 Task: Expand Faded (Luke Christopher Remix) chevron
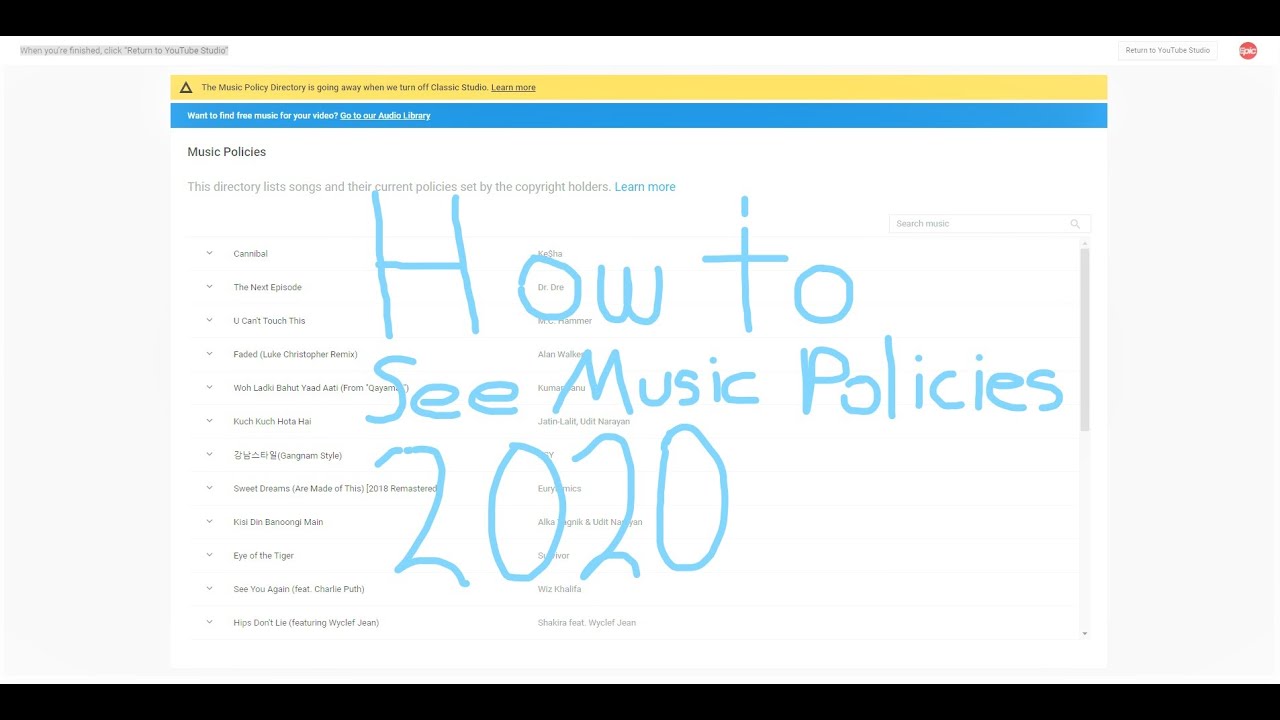209,354
